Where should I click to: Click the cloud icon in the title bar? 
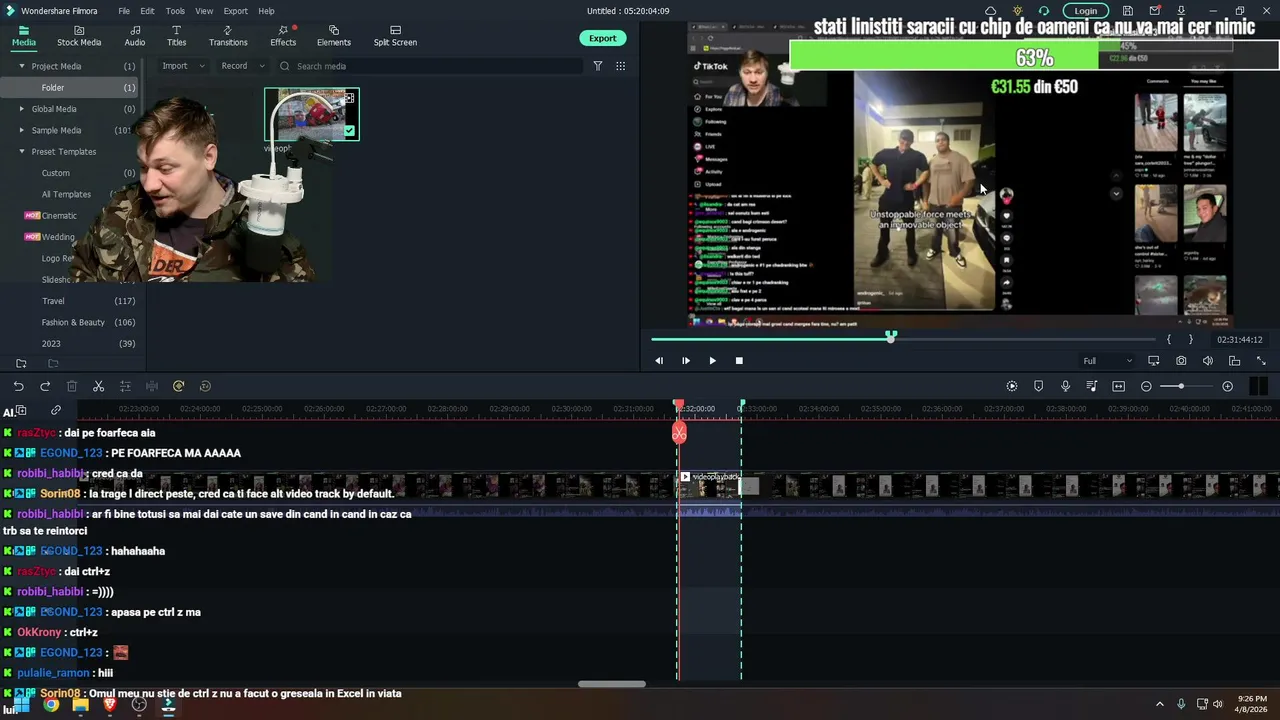990,11
